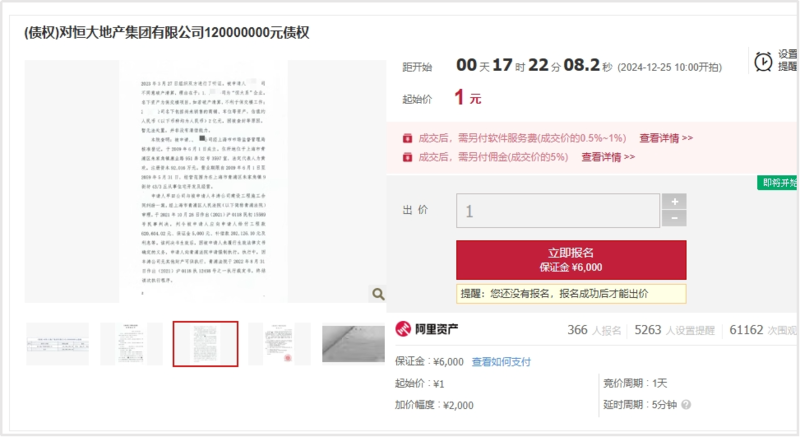Click red bag icon beside 软件服务费 notice

coord(407,138)
